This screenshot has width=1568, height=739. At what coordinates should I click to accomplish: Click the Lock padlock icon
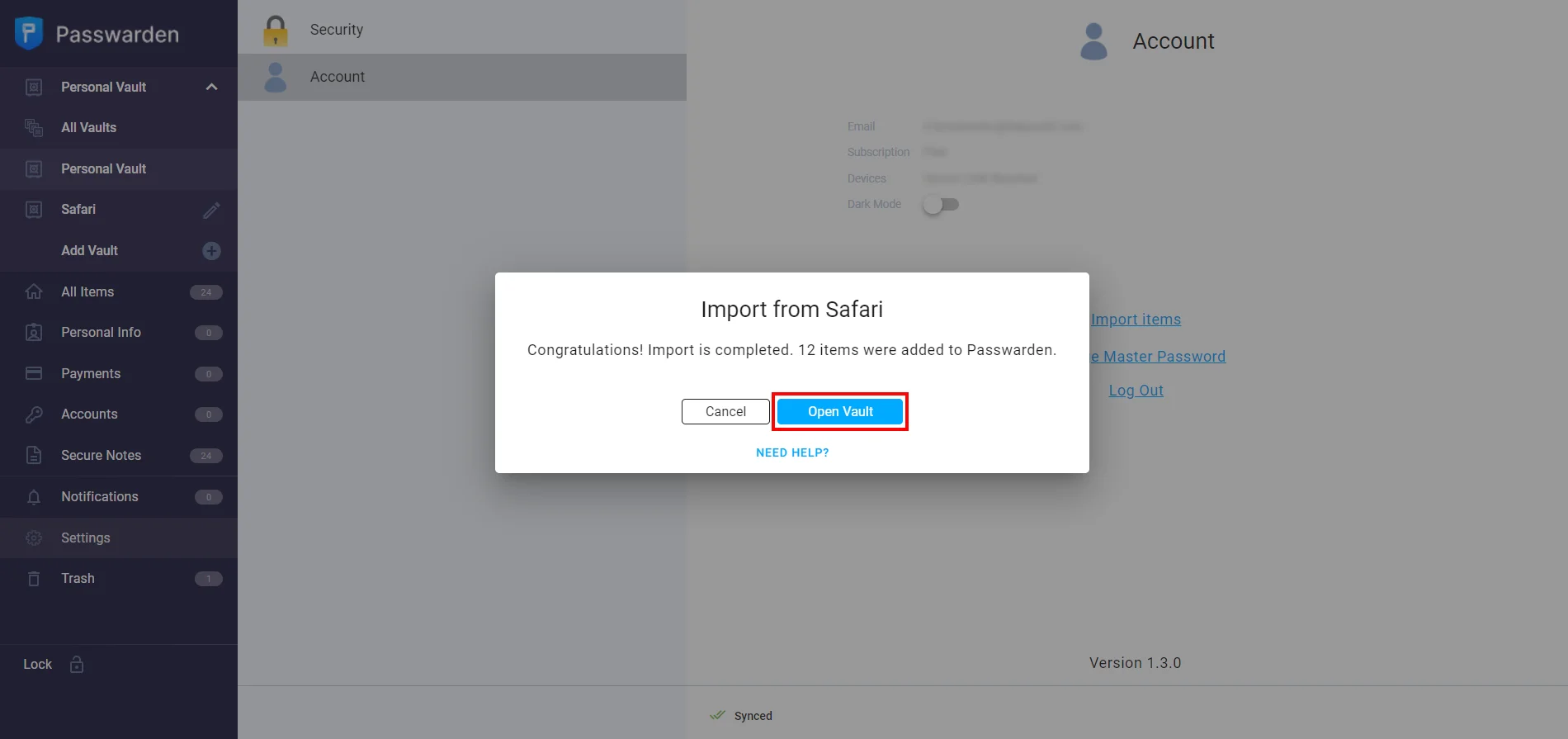(x=77, y=665)
